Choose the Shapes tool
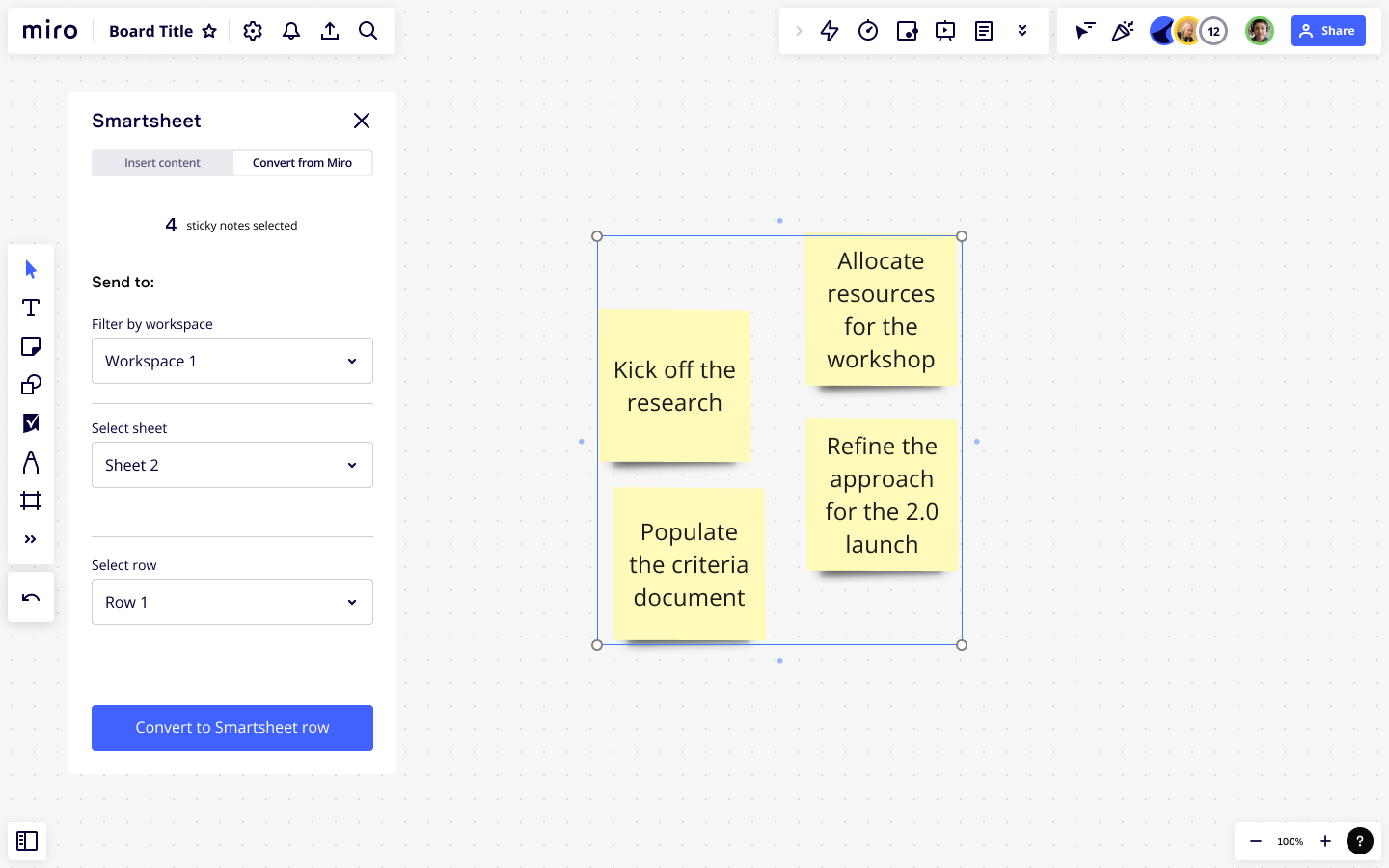 [x=31, y=385]
